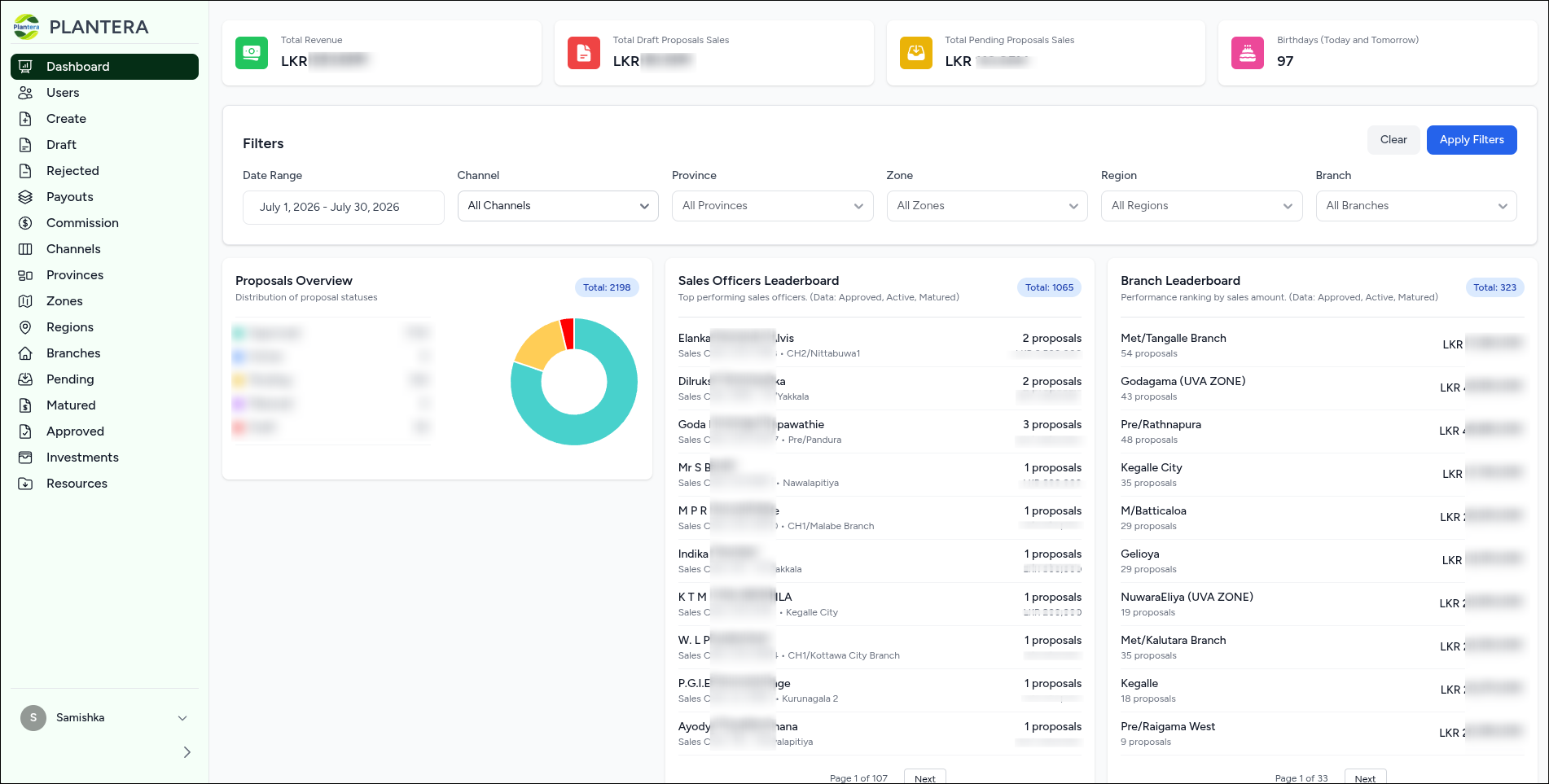Click the Regions pin icon
The image size is (1549, 784).
point(25,327)
